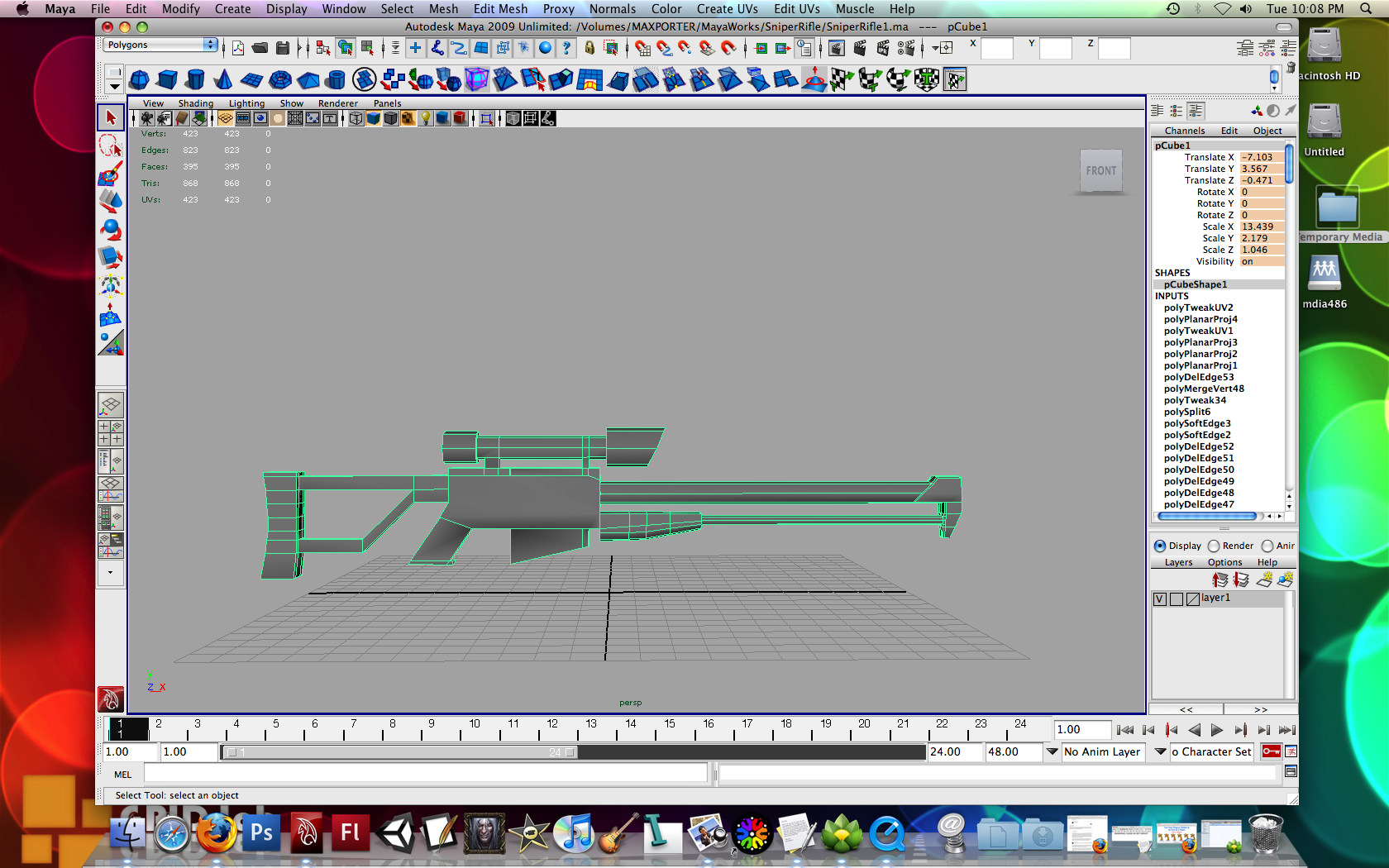This screenshot has width=1389, height=868.
Task: Toggle smooth shade all blue cube icon
Action: (374, 118)
